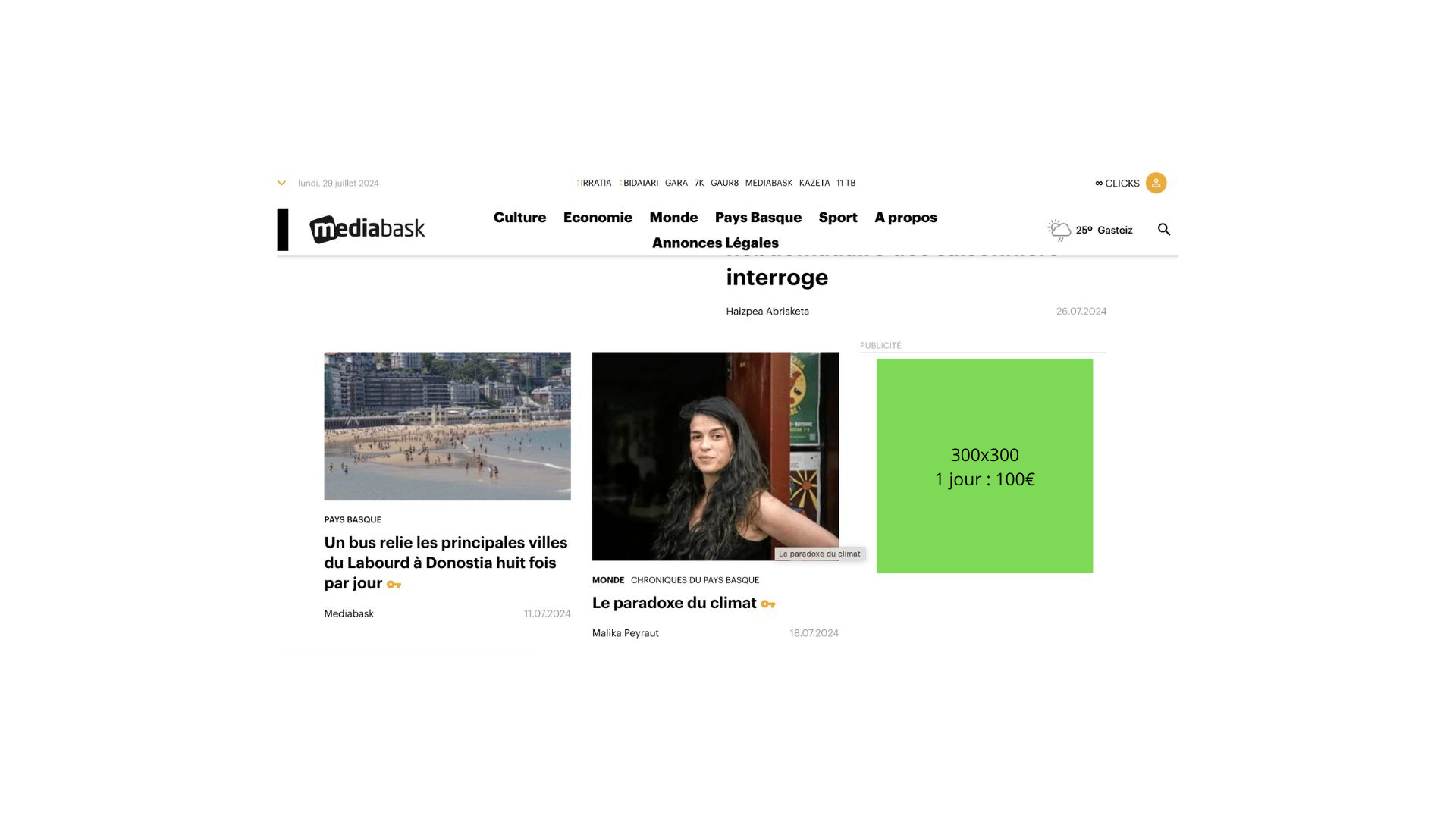
Task: Click key icon beside Le paradoxe du climat
Action: pos(768,604)
